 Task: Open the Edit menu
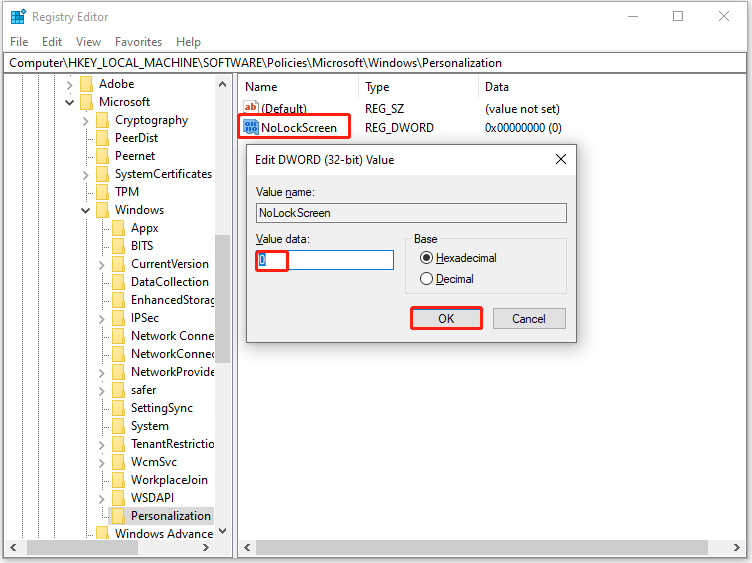52,42
